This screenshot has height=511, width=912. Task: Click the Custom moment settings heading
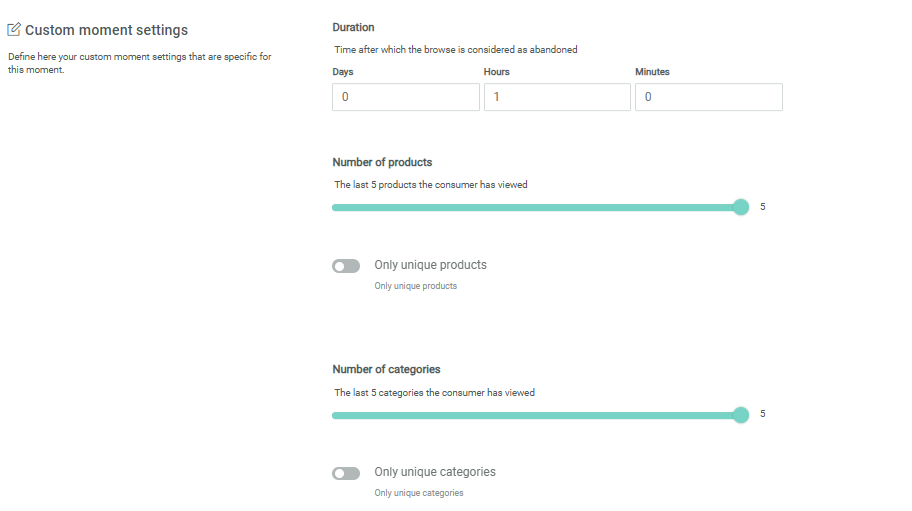pyautogui.click(x=106, y=31)
